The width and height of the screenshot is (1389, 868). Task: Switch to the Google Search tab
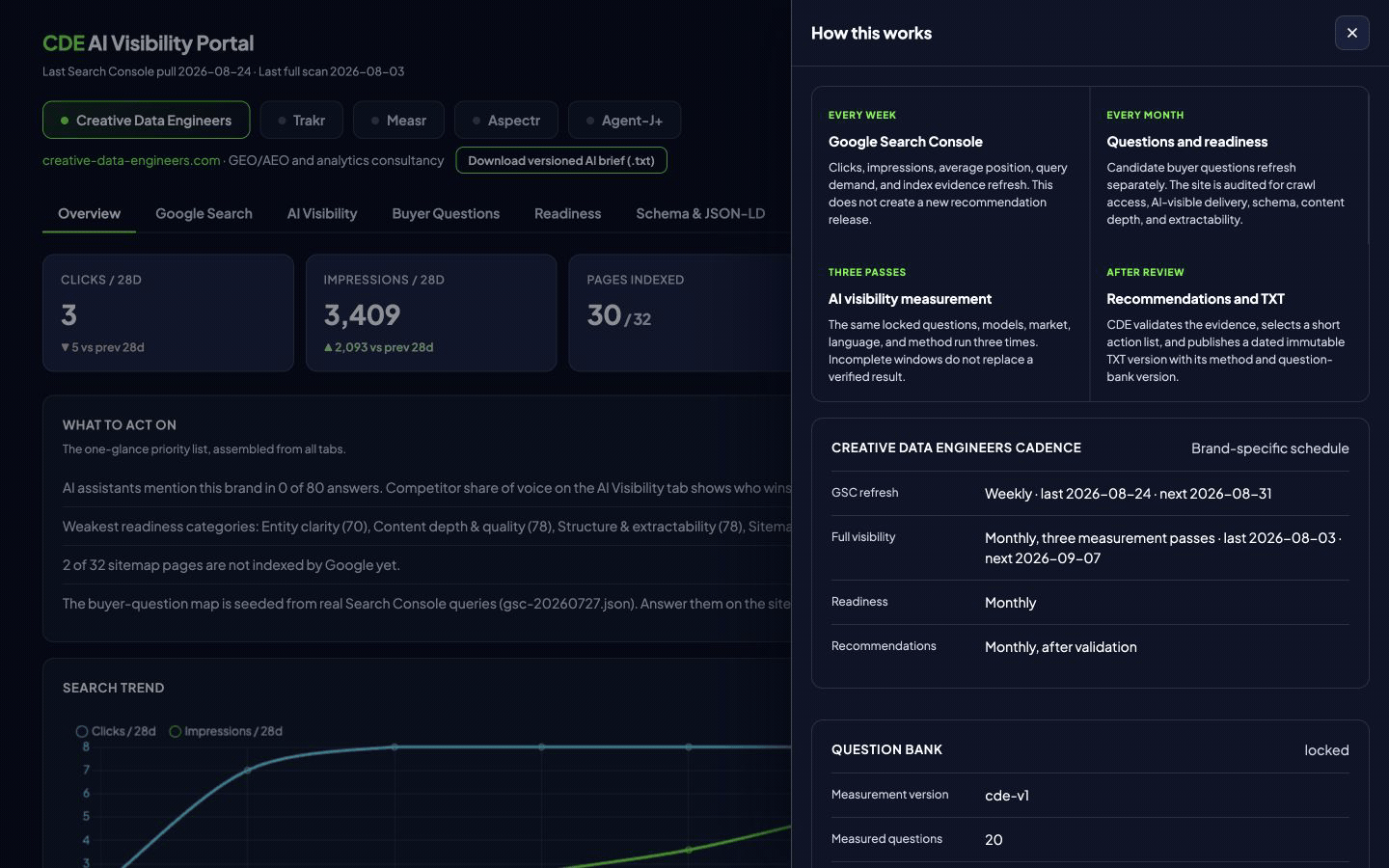(x=204, y=213)
